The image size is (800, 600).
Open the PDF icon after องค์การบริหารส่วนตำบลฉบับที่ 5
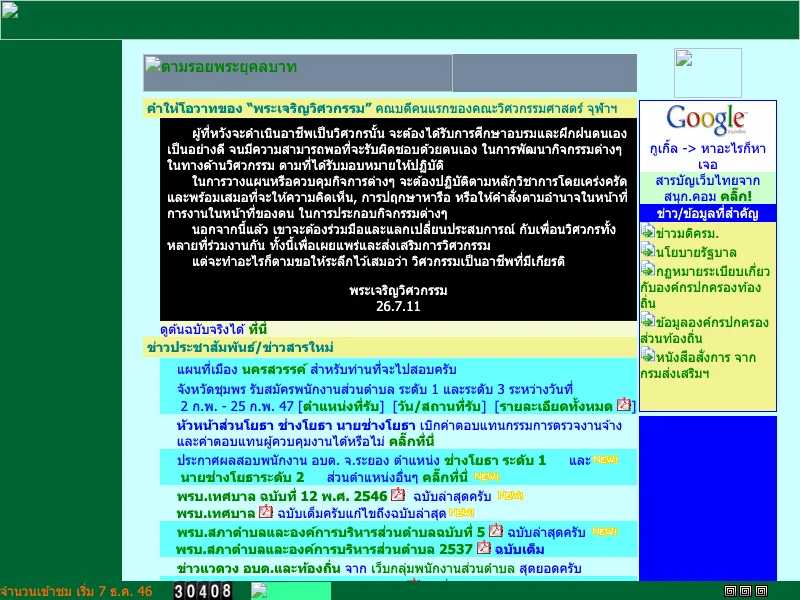tap(495, 531)
